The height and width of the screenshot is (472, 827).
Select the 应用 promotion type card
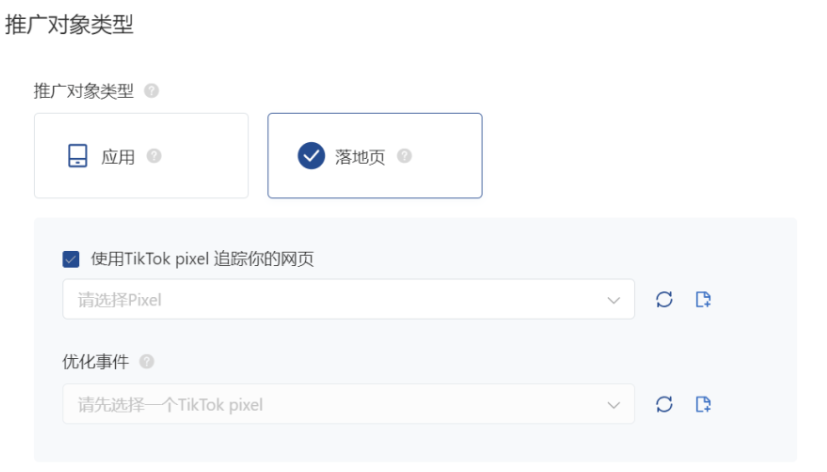pyautogui.click(x=141, y=156)
